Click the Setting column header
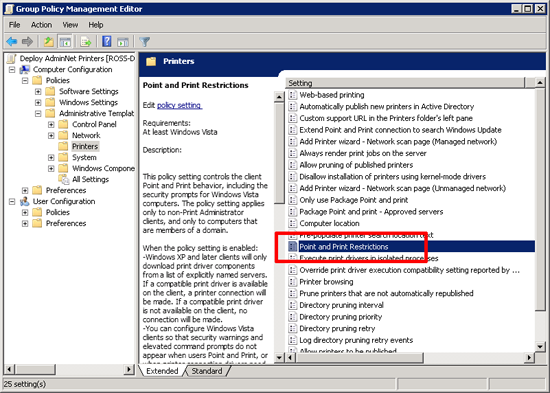 click(x=406, y=83)
